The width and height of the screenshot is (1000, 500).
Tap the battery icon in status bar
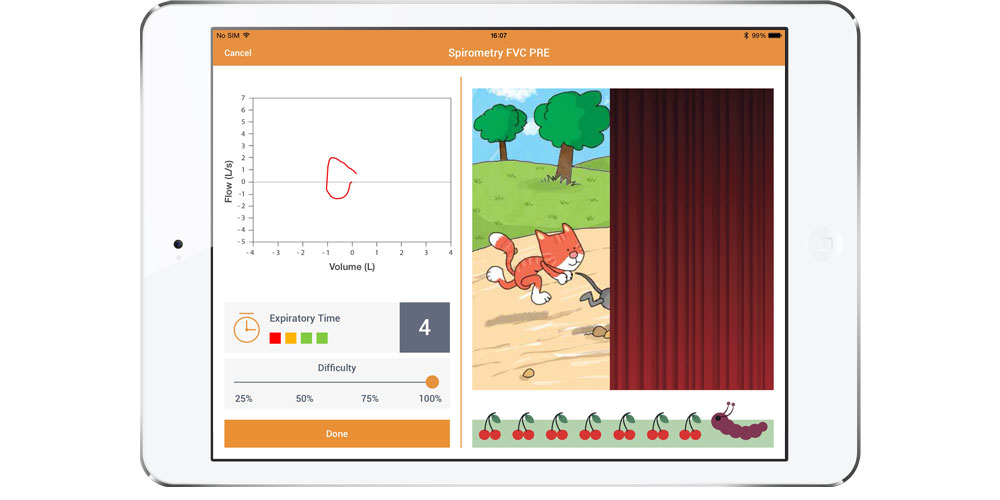(775, 36)
